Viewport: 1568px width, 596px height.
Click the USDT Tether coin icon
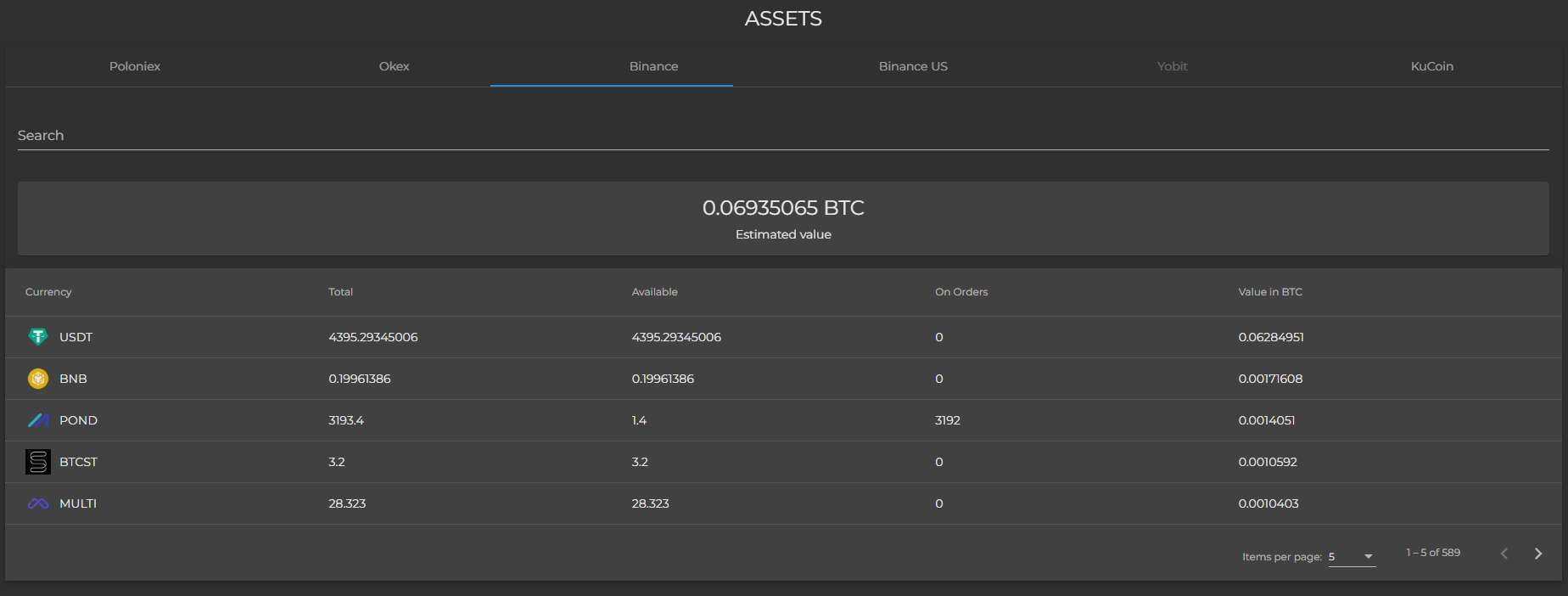[x=38, y=337]
